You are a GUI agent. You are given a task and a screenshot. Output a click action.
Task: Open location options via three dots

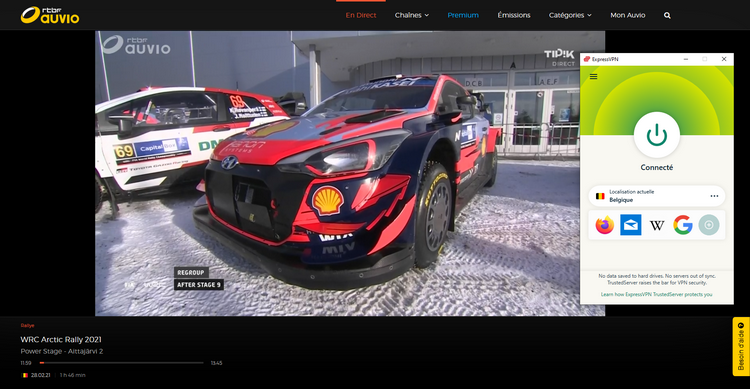point(714,196)
